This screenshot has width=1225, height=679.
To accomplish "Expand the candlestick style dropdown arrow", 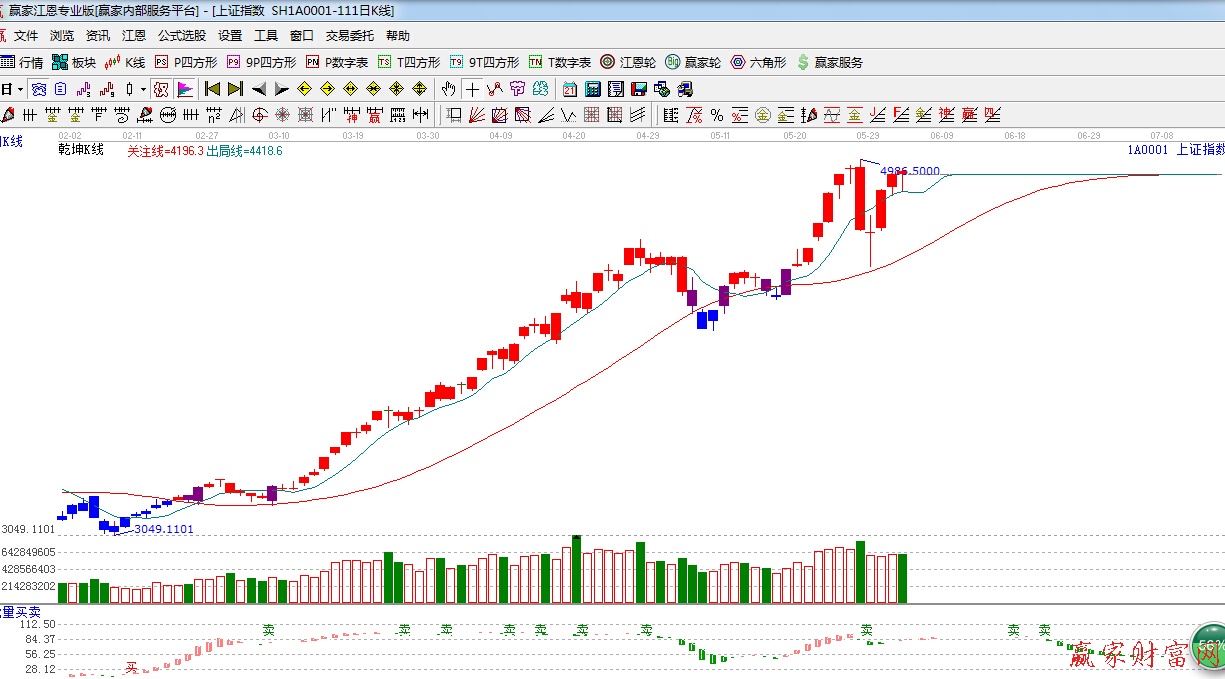I will (143, 89).
